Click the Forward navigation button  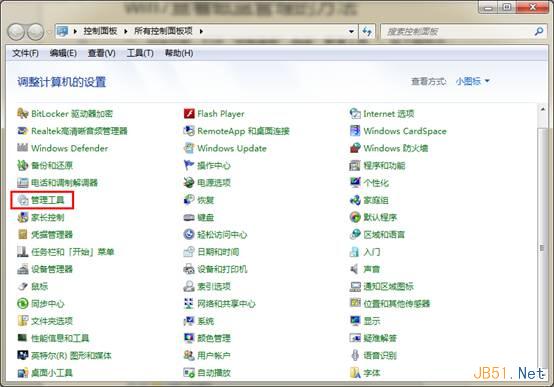click(x=36, y=32)
